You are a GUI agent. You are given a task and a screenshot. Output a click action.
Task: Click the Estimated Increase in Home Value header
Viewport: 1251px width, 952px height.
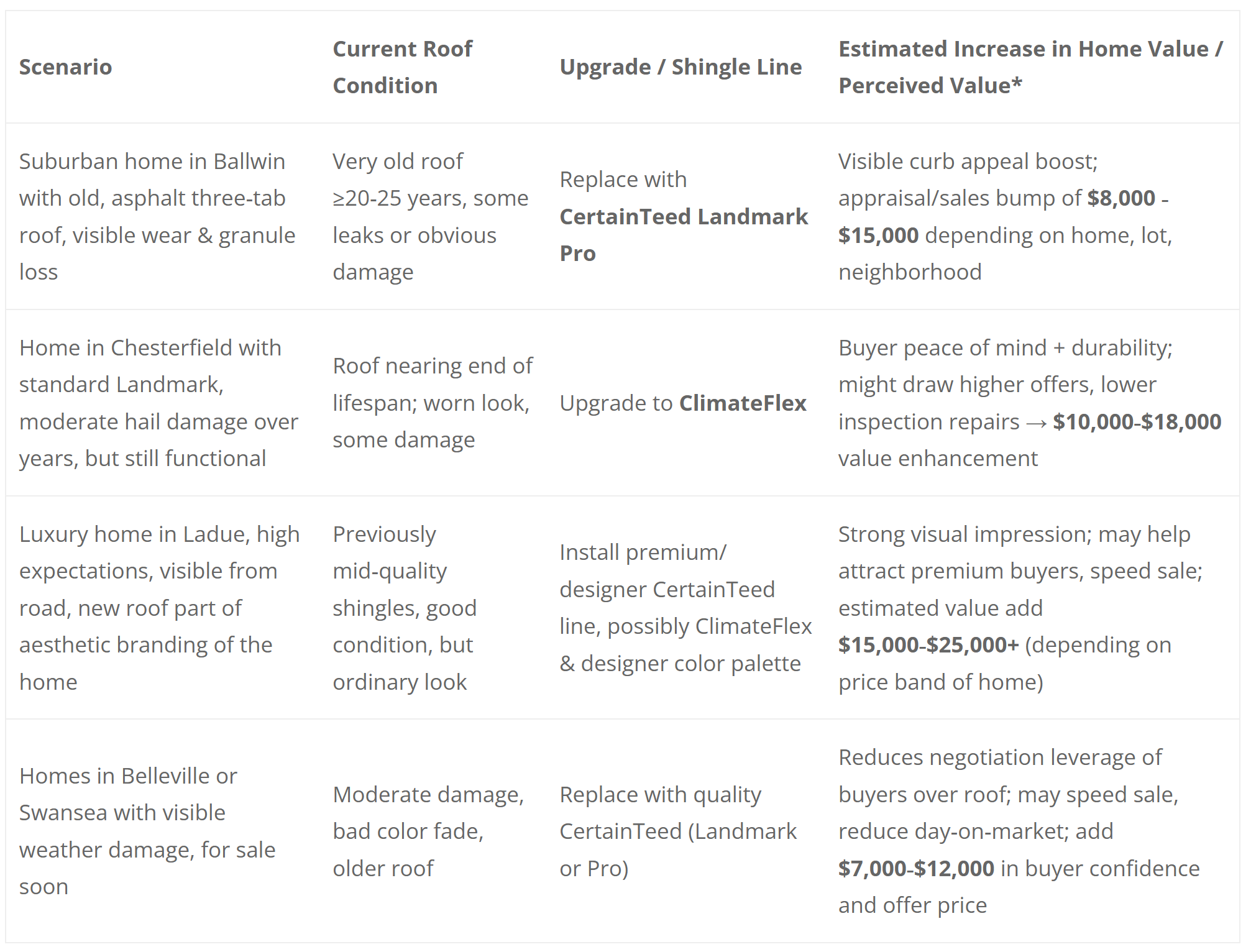[1030, 67]
